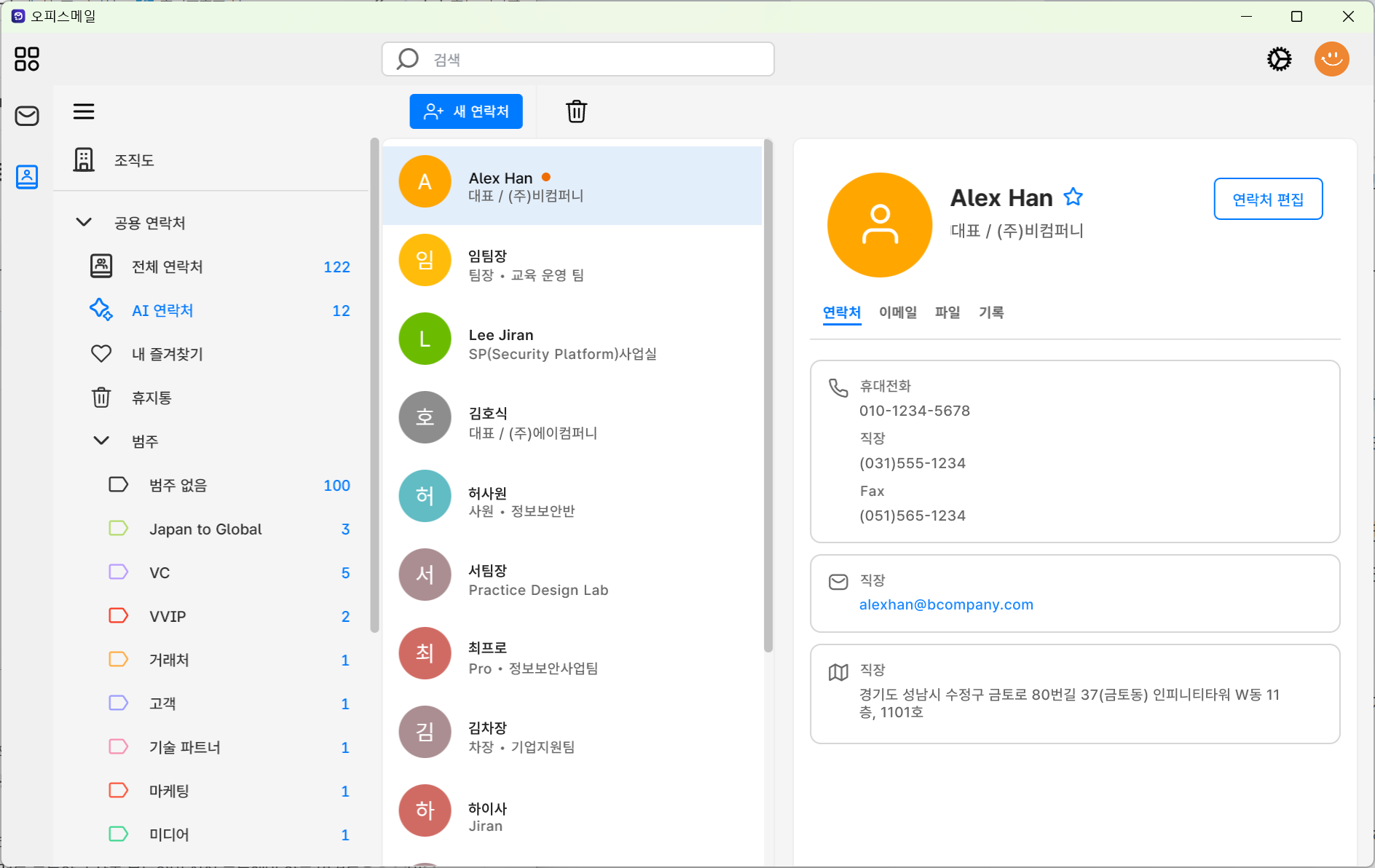This screenshot has width=1375, height=868.
Task: Click the phone icon in 휴대전화 card
Action: [x=838, y=387]
